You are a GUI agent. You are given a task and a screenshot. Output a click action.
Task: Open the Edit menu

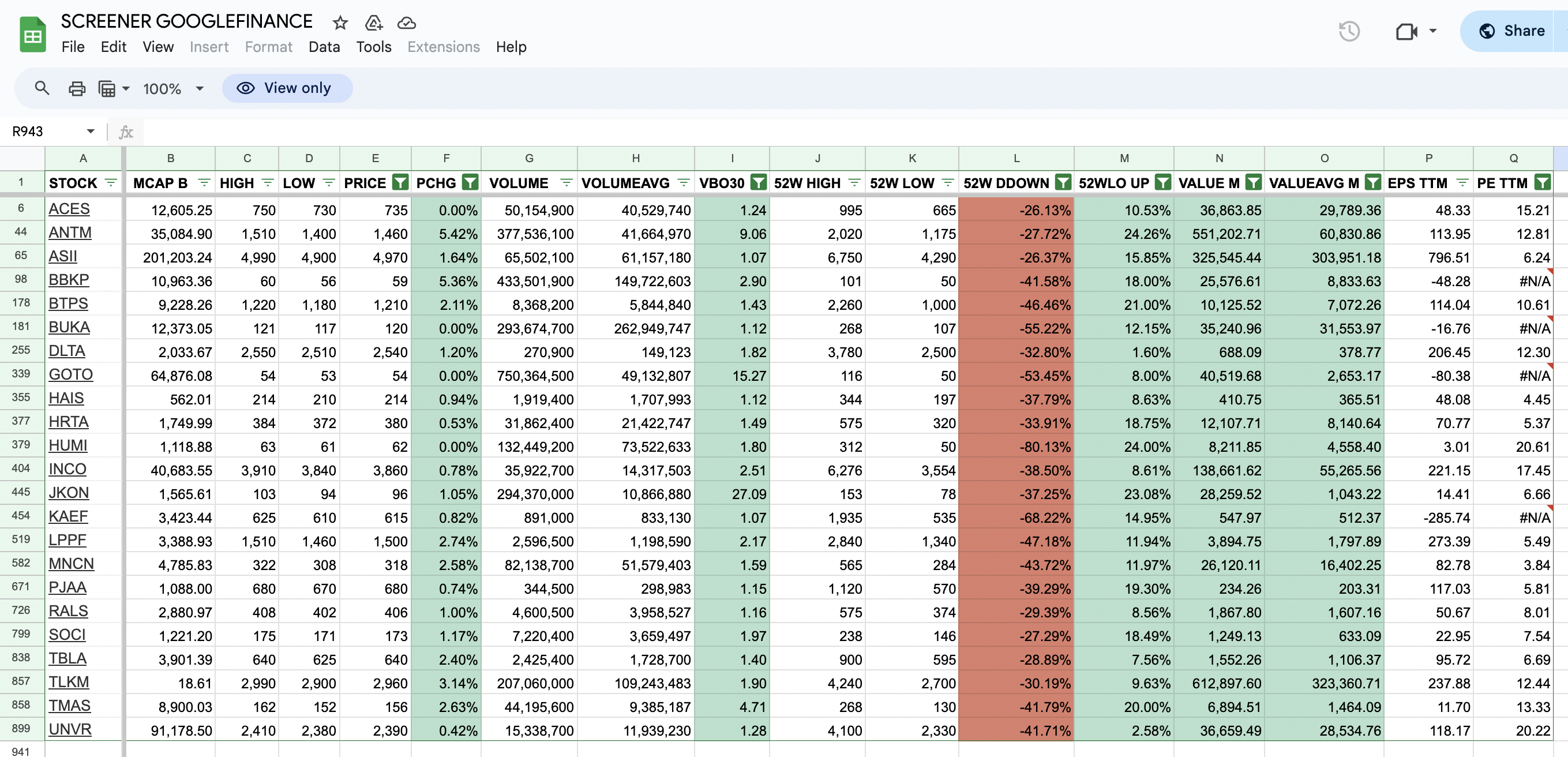tap(113, 47)
